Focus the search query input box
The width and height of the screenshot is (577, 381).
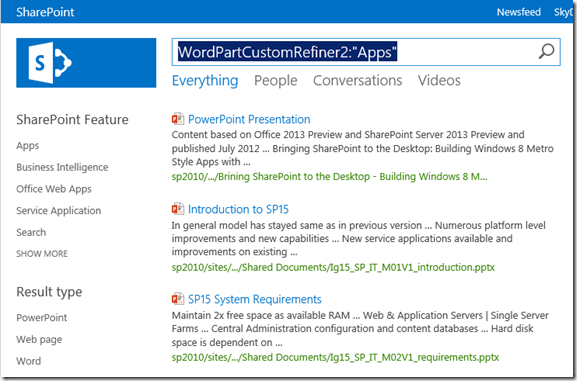coord(366,52)
